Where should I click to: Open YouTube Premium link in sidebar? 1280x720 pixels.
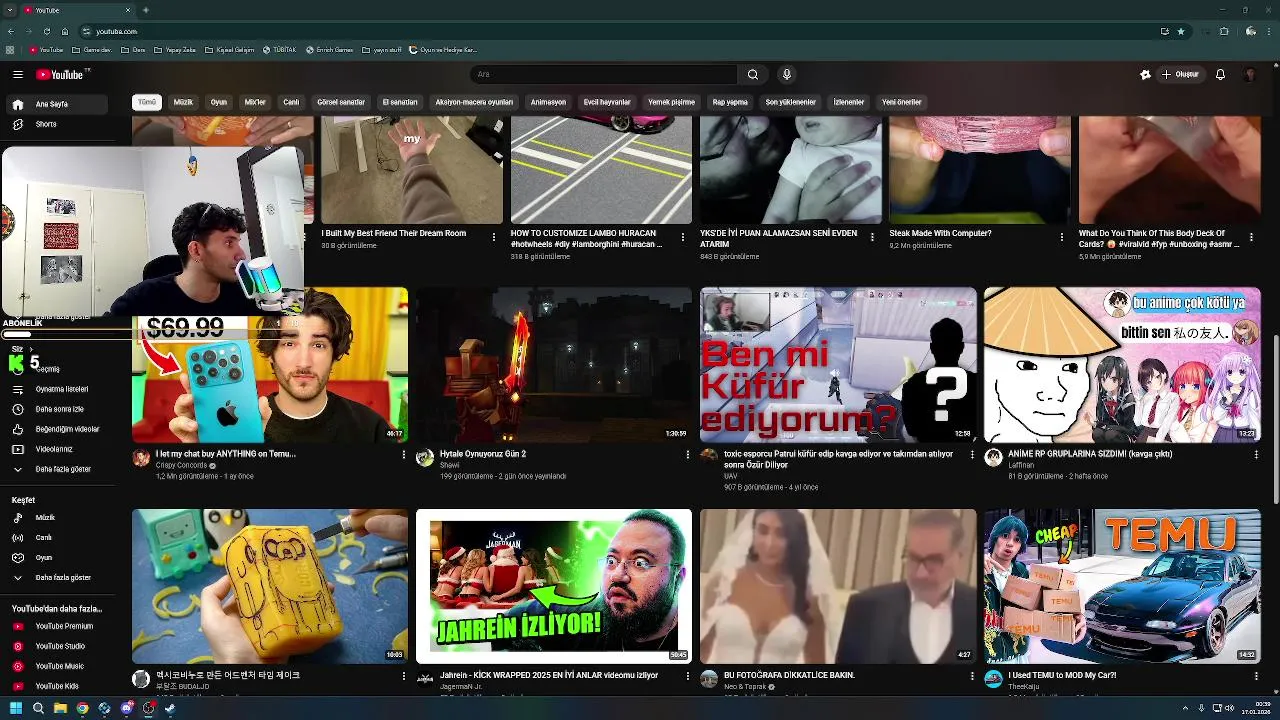(x=58, y=626)
